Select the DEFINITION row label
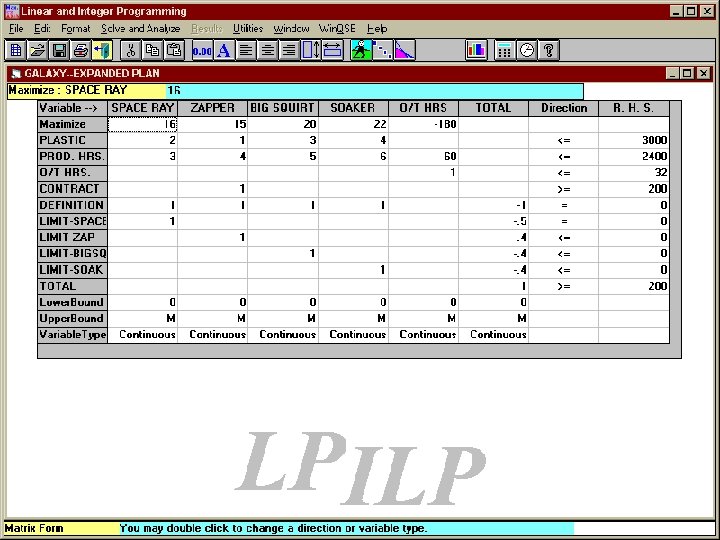 (73, 205)
